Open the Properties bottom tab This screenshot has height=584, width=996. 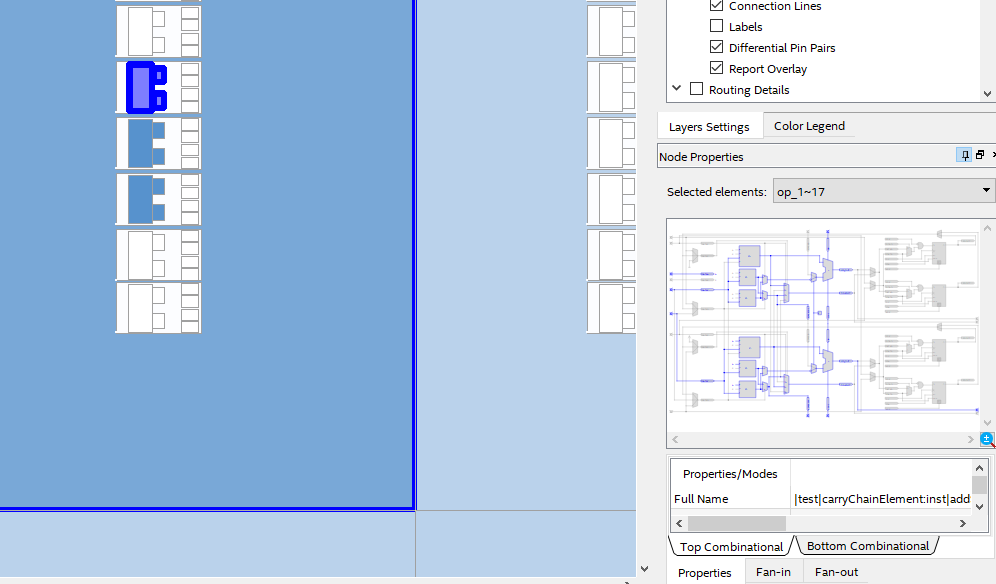point(704,573)
